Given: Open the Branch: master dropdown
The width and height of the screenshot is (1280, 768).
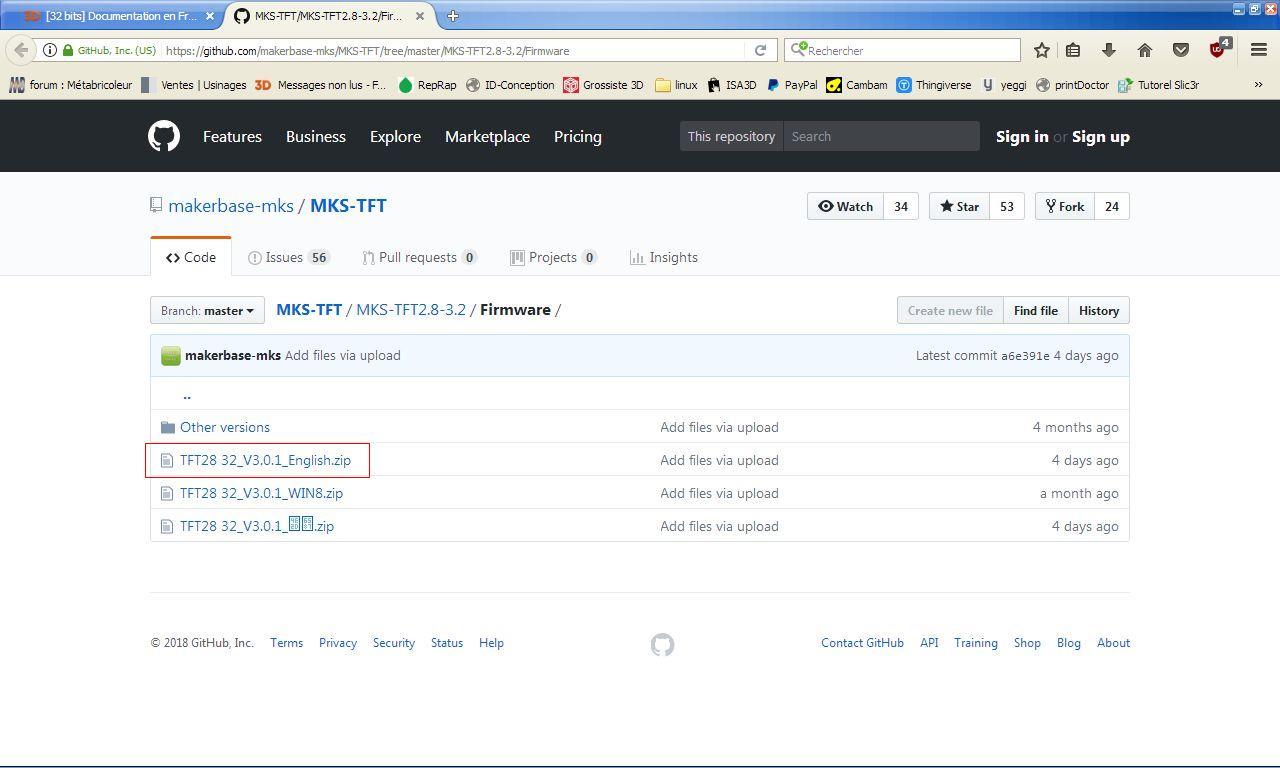Looking at the screenshot, I should 207,310.
